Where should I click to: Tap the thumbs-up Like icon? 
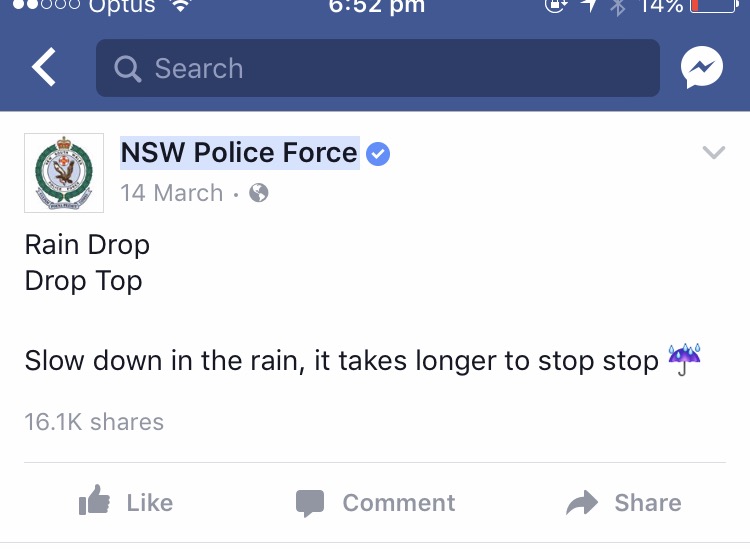[94, 500]
